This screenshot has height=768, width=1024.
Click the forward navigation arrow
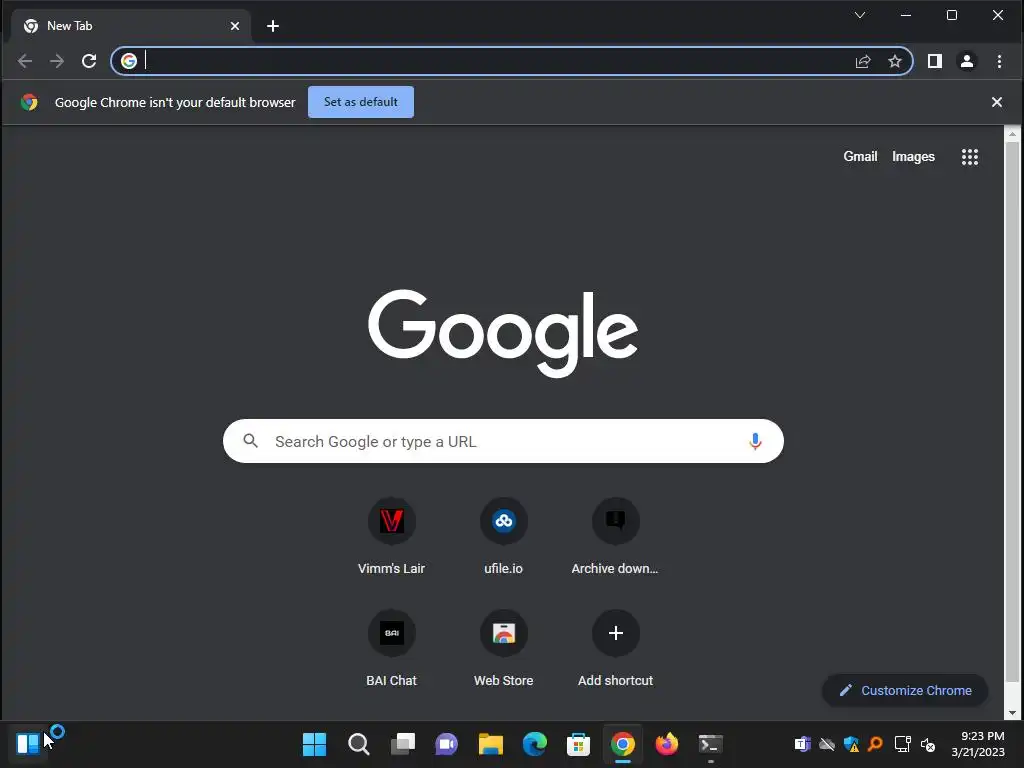[57, 61]
